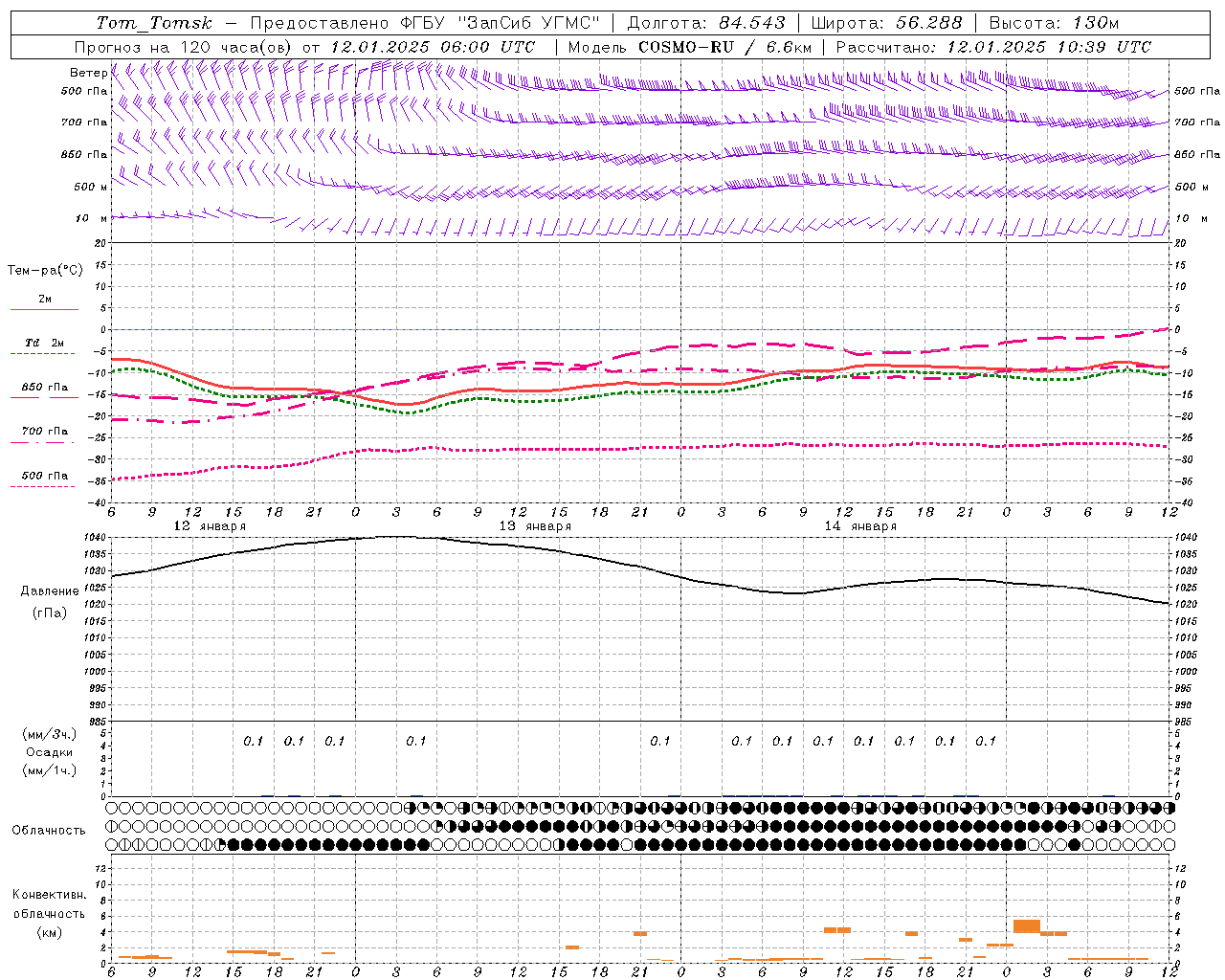The image size is (1225, 980).
Task: Click the "12 января" date label
Action: coord(210,526)
